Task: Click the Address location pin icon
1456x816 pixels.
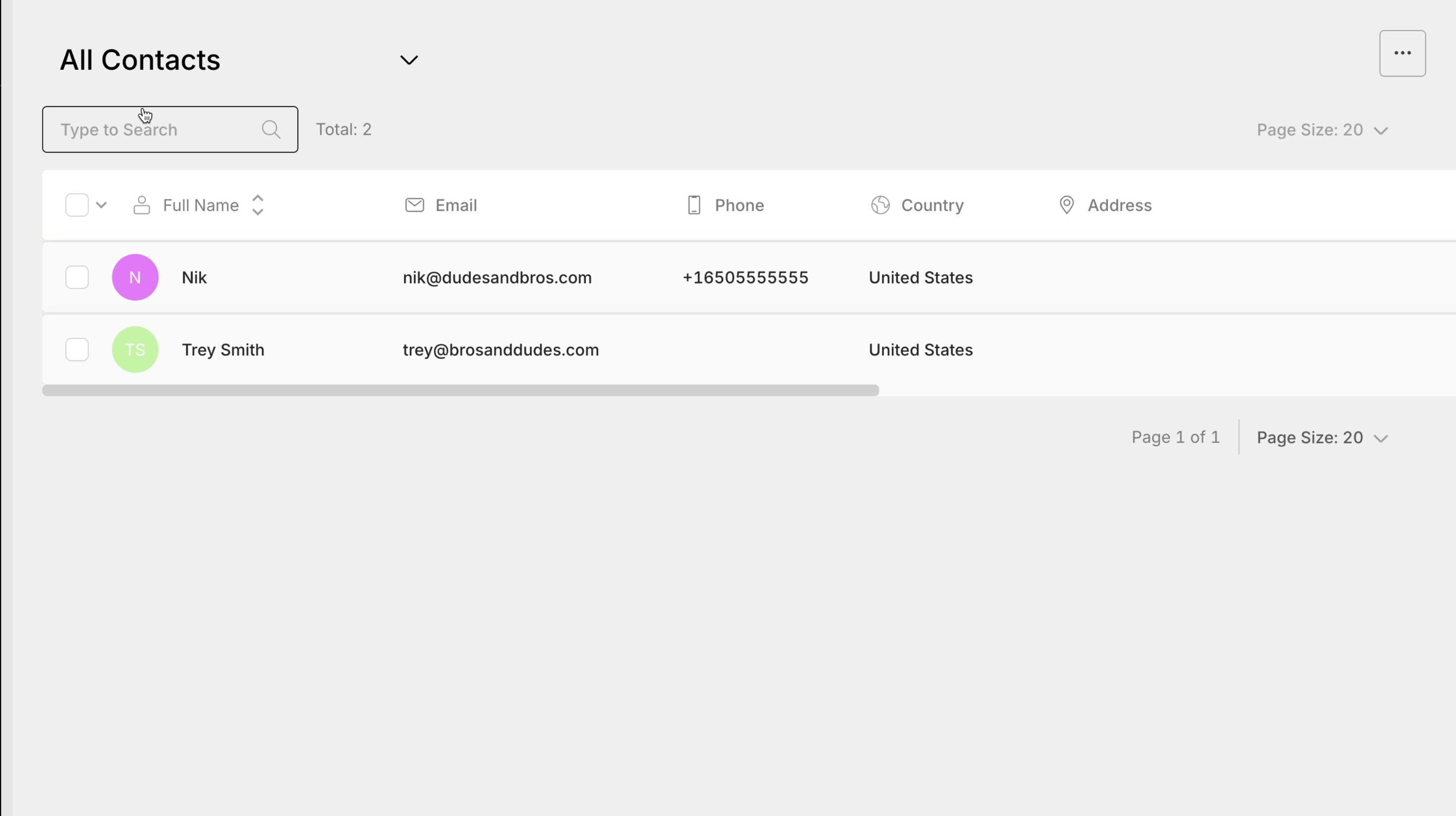Action: [1066, 205]
